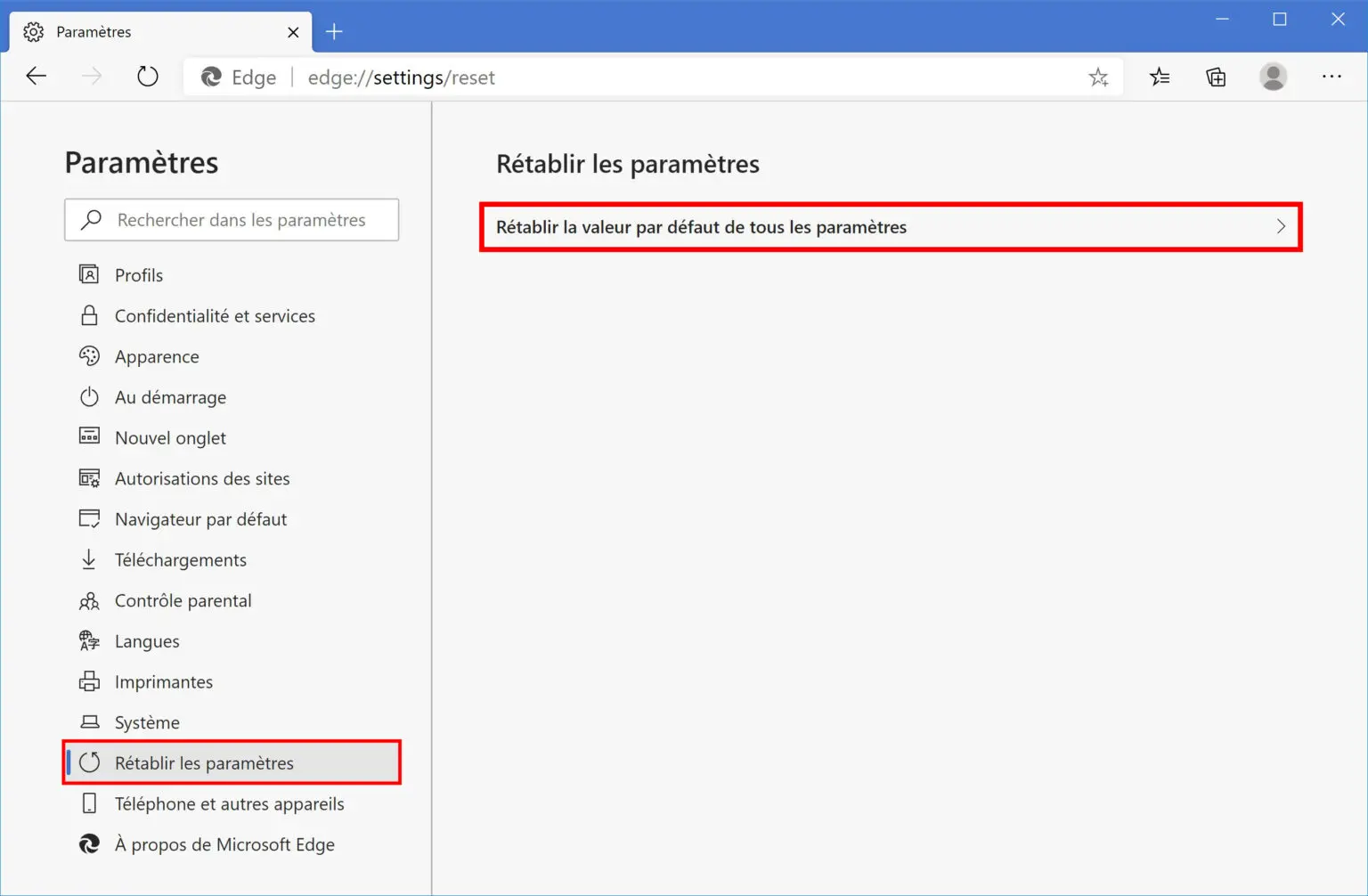Viewport: 1368px width, 896px height.
Task: Open the Collections icon
Action: coord(1216,77)
